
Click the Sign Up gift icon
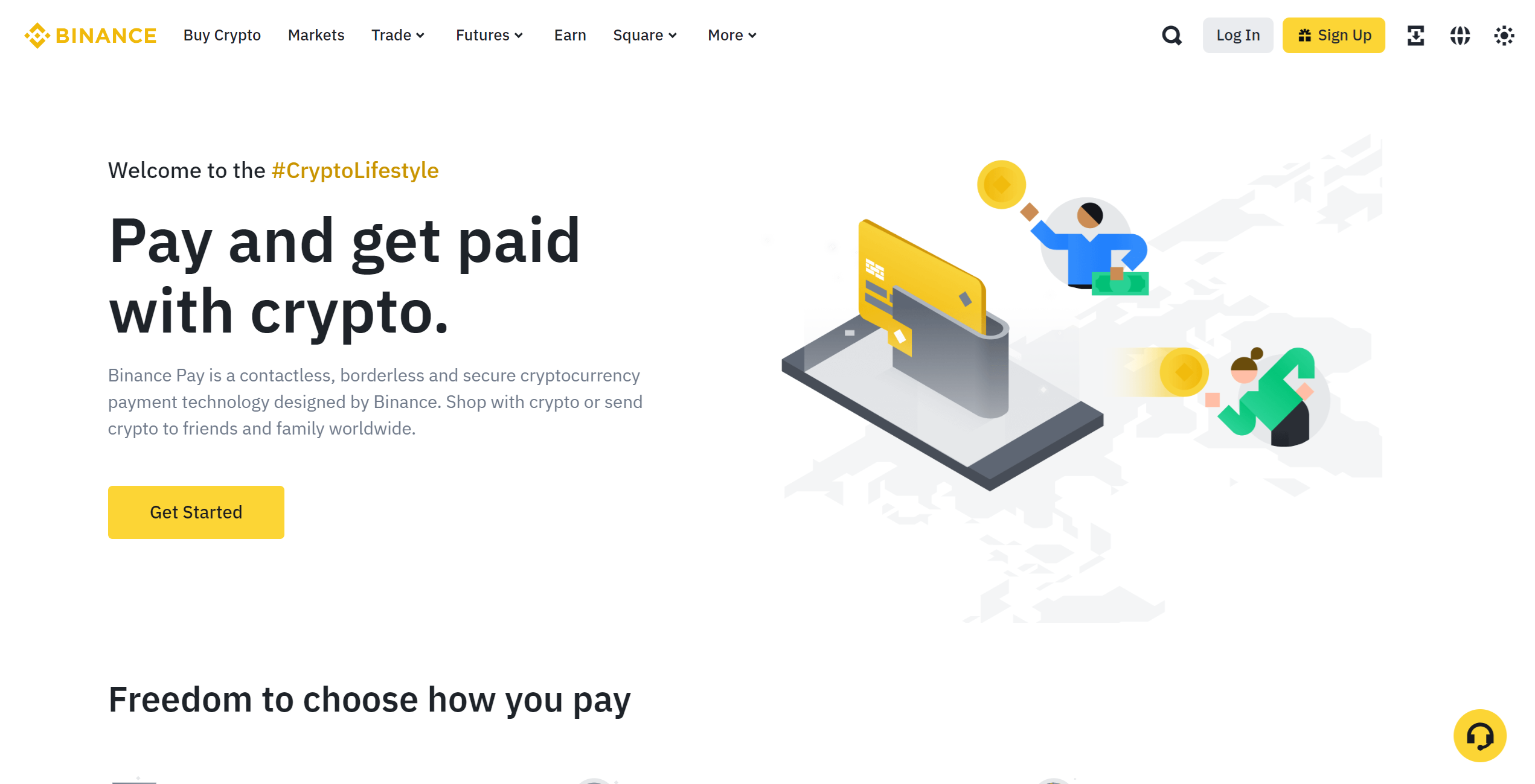[x=1305, y=35]
